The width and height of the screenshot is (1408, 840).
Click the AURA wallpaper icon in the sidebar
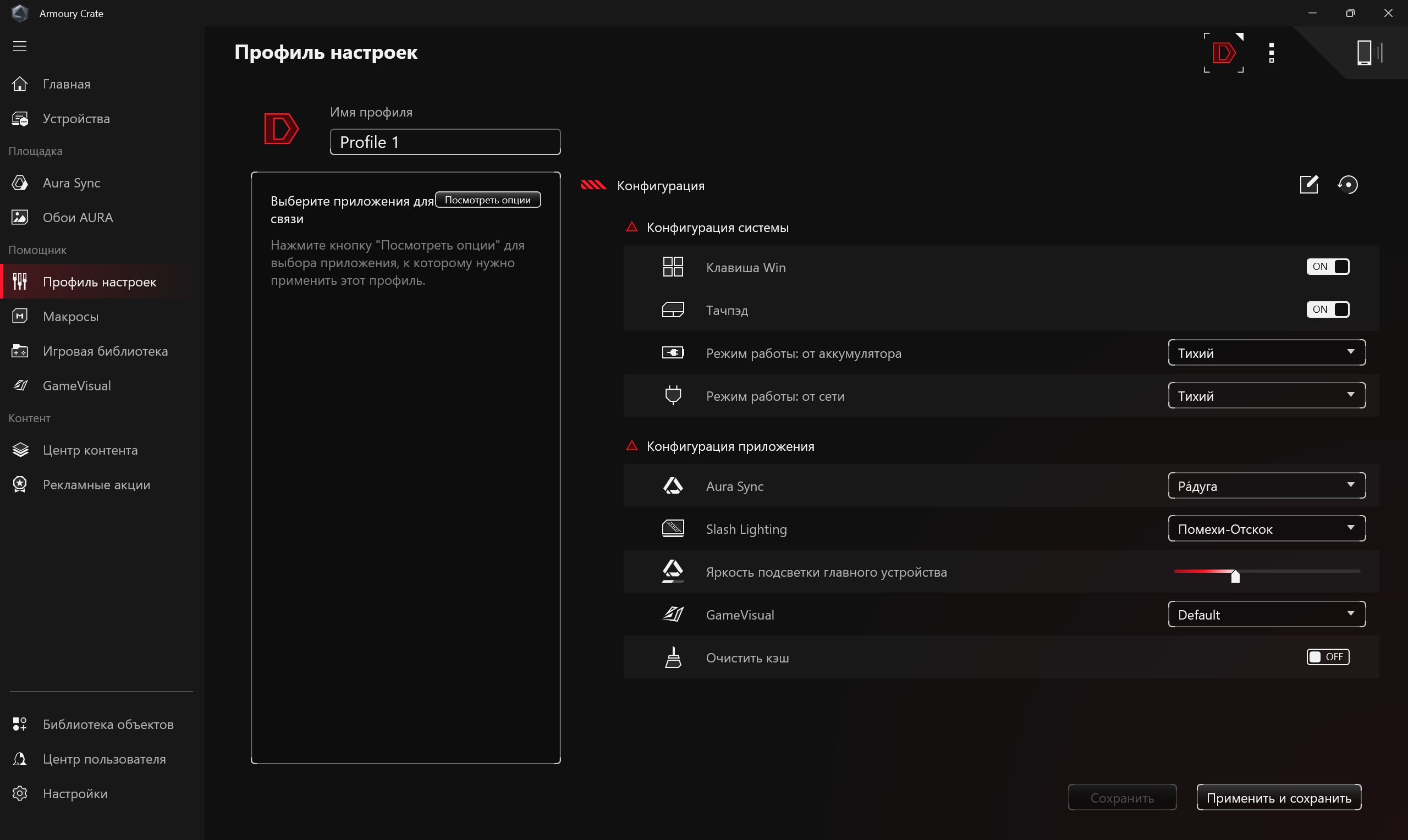point(20,217)
